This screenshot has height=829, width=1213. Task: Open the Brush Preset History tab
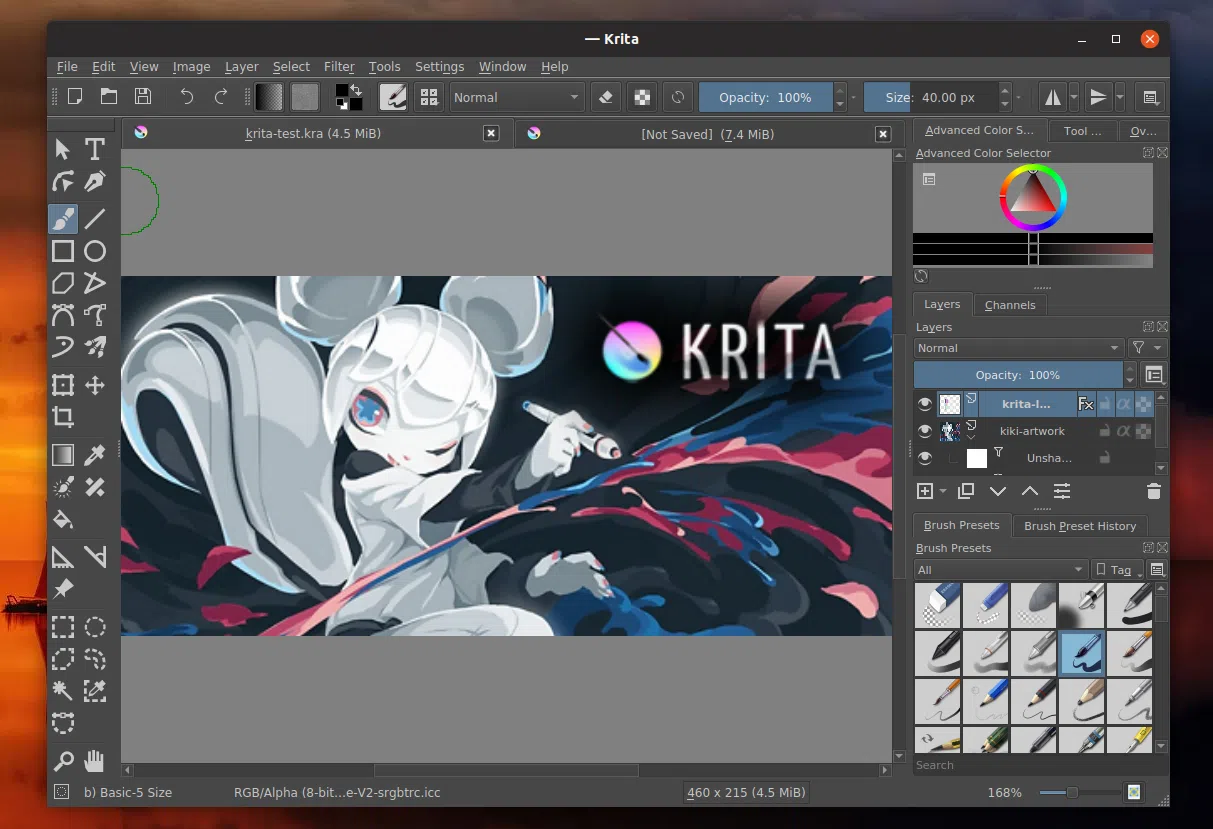pyautogui.click(x=1079, y=526)
